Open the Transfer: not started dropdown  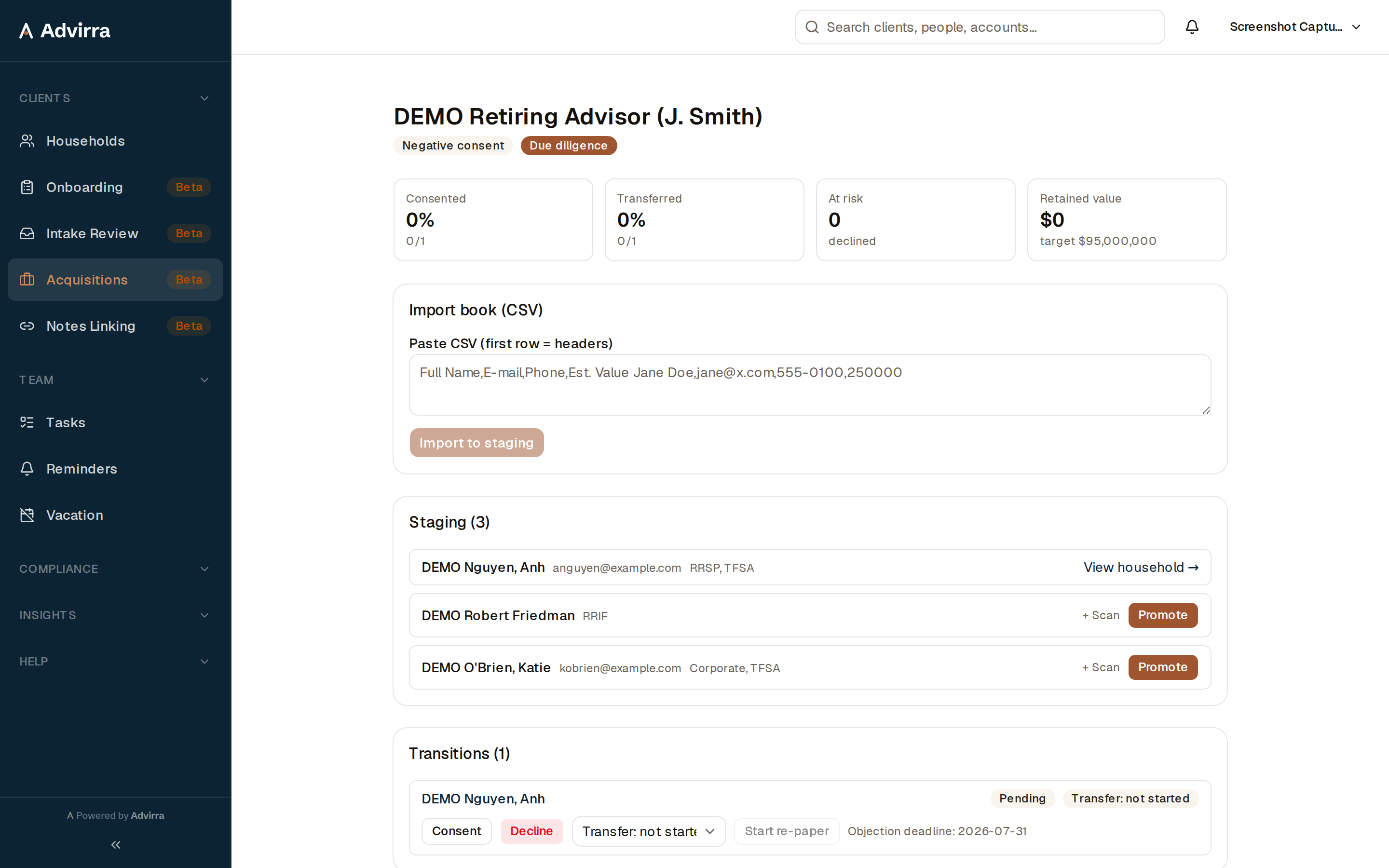(649, 831)
